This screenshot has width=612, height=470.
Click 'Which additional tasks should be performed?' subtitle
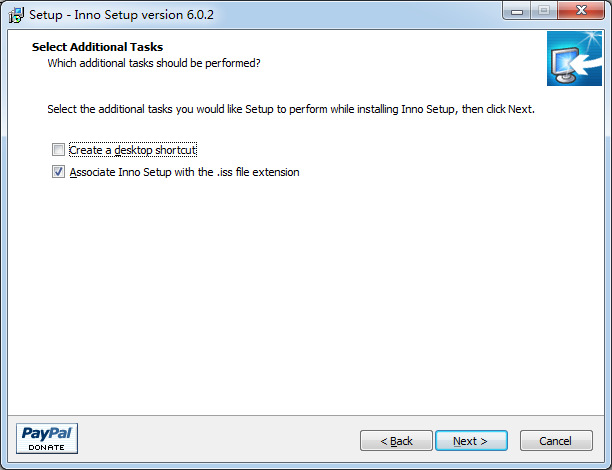click(x=154, y=63)
